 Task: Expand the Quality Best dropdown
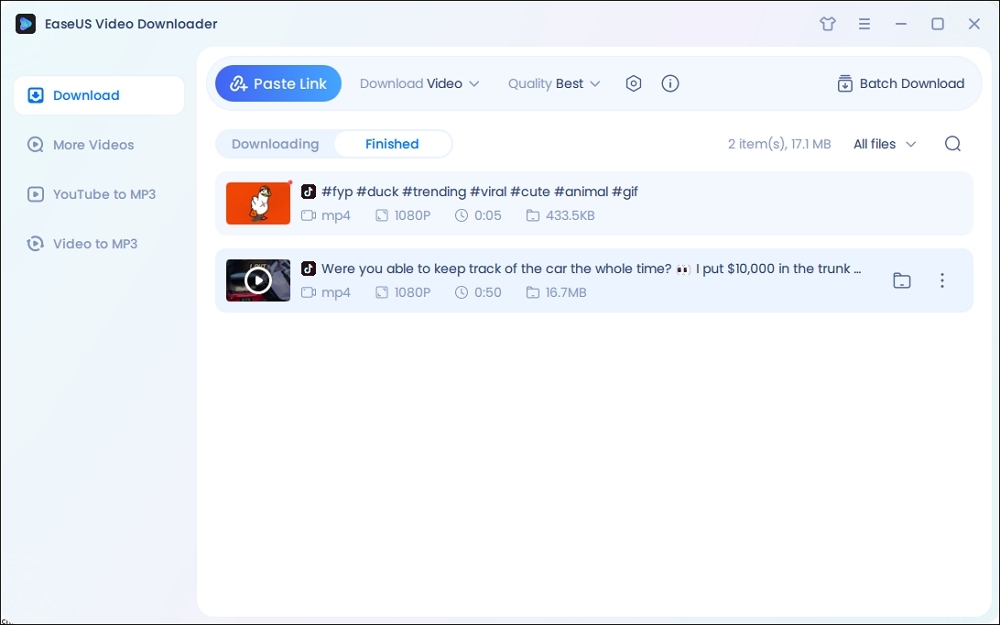coord(554,84)
